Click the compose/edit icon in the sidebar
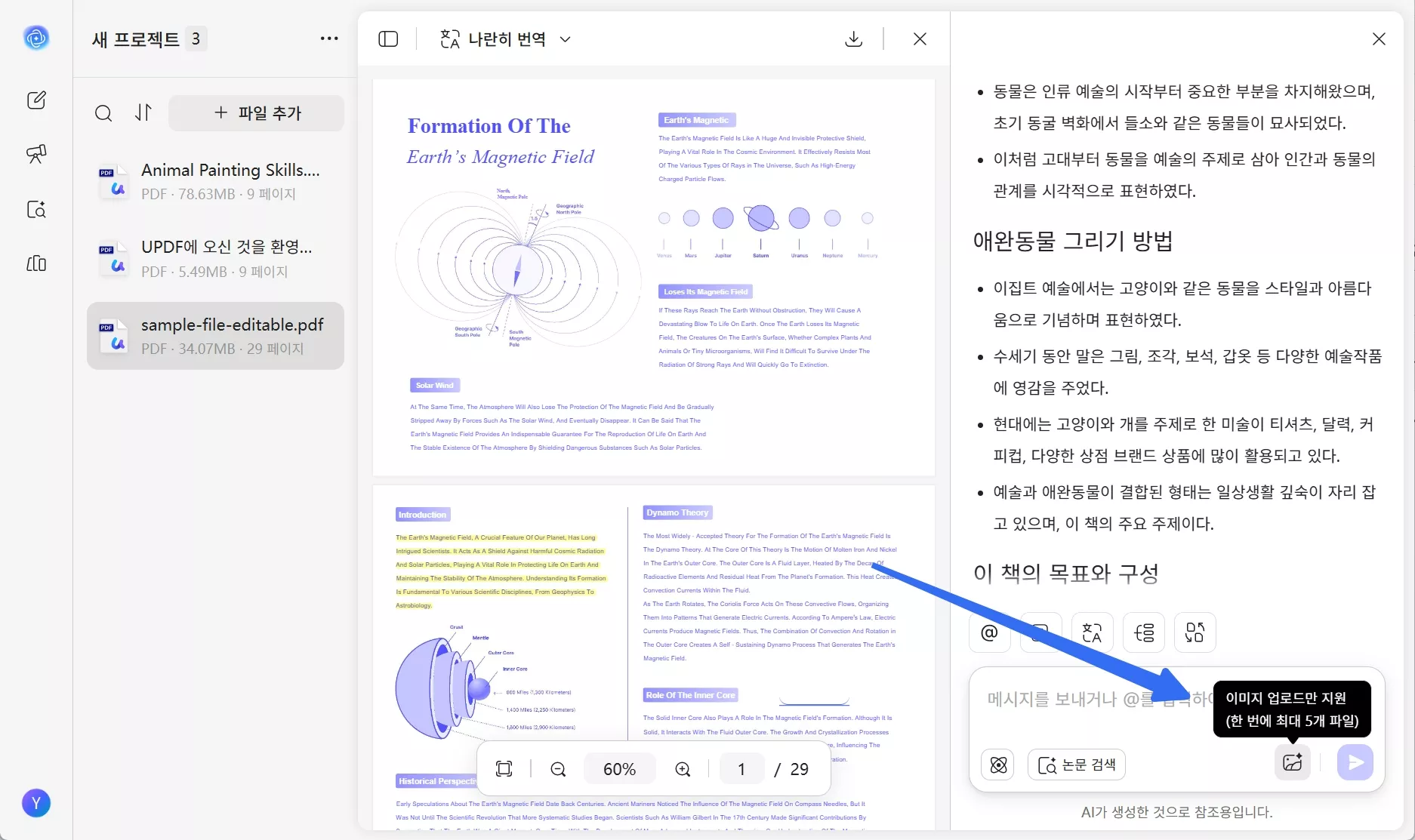 tap(36, 100)
